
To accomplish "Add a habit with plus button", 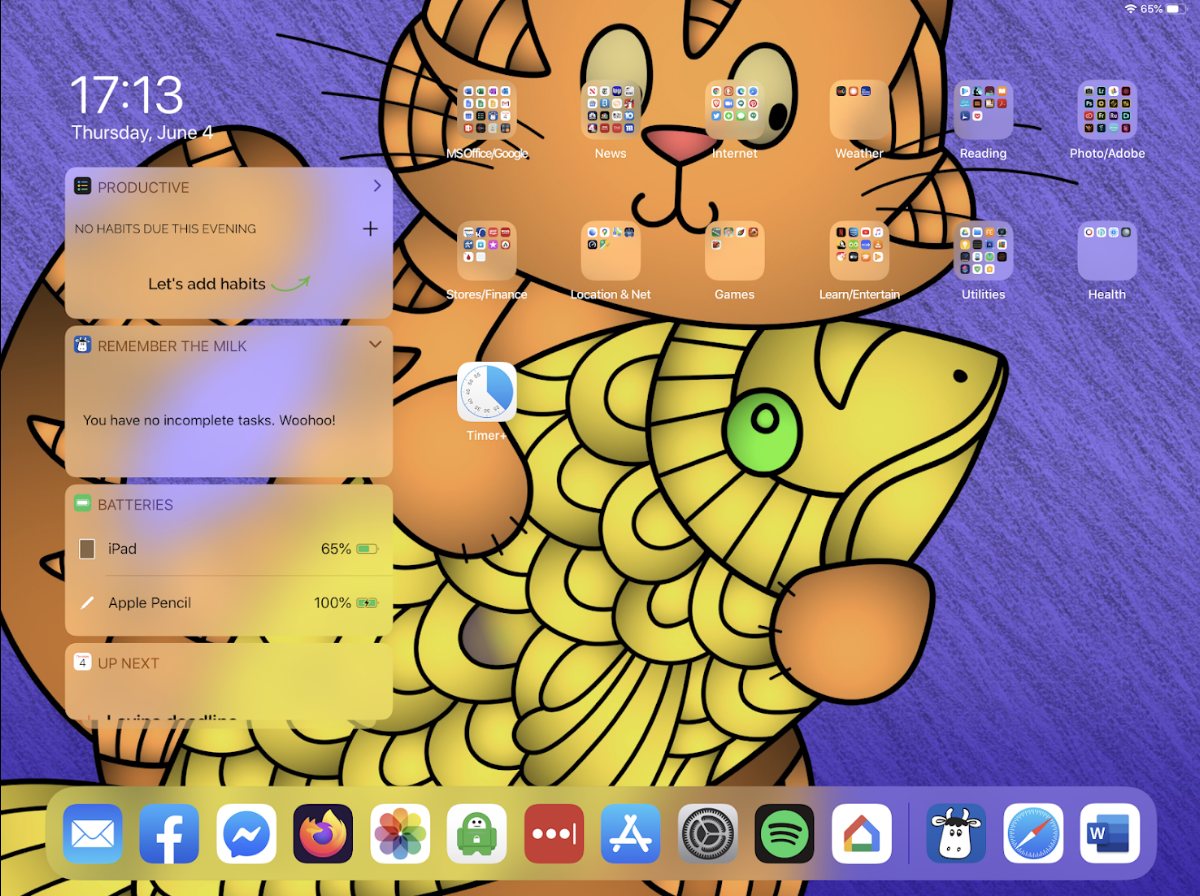I will coord(370,229).
